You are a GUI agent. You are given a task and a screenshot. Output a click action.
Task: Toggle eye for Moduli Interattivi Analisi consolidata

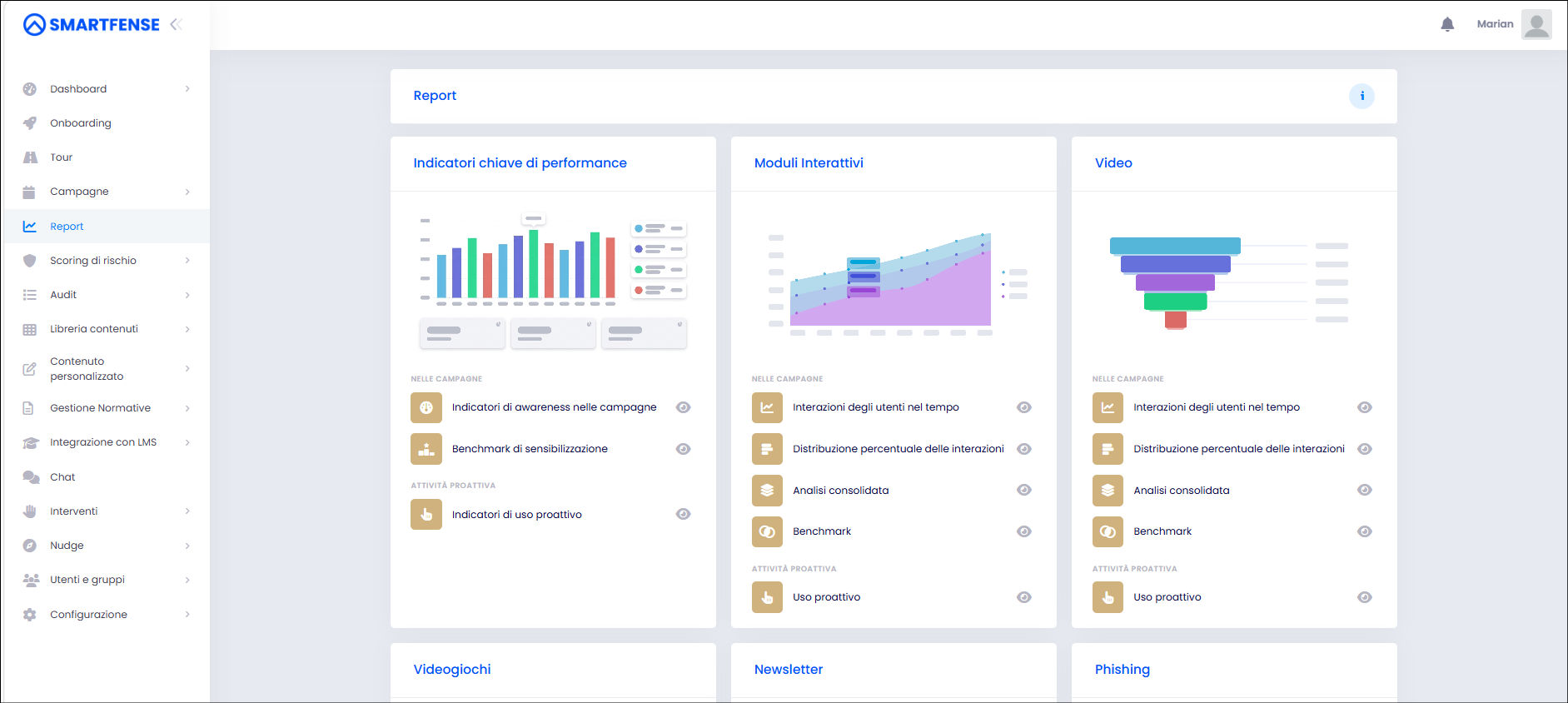point(1024,490)
